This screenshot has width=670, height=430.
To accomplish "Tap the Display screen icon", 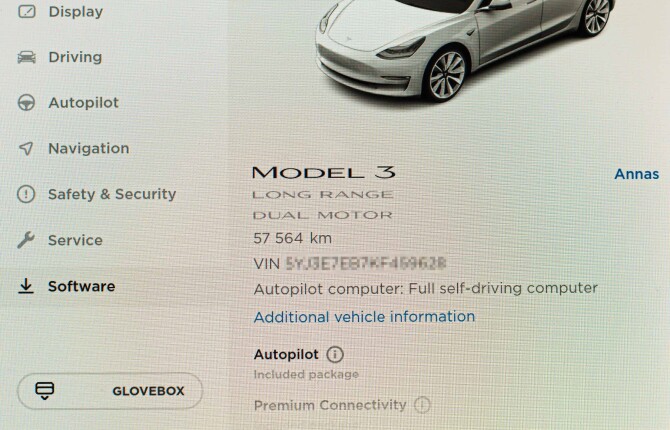I will 26,11.
